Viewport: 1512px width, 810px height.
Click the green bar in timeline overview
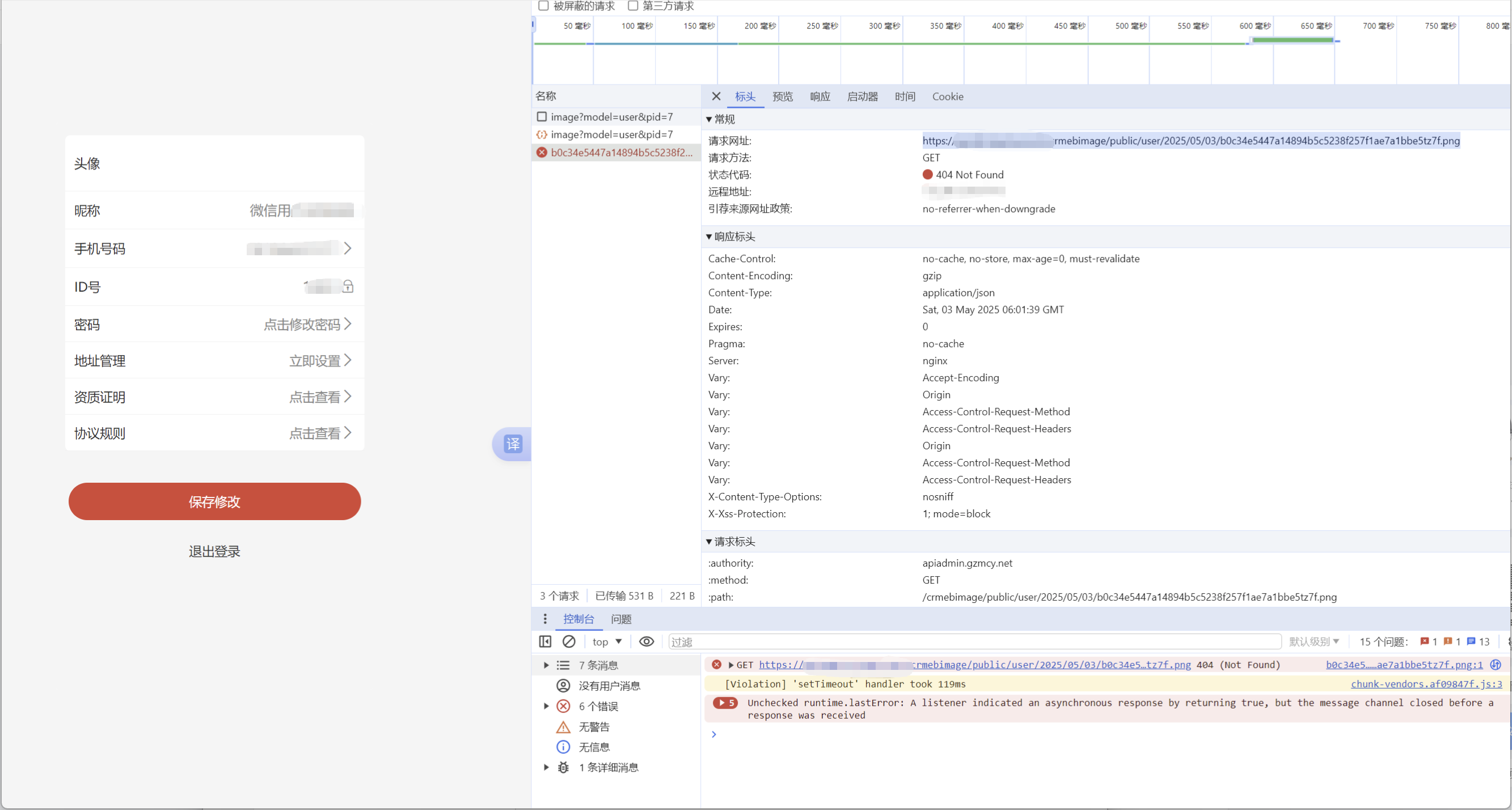pyautogui.click(x=1293, y=40)
